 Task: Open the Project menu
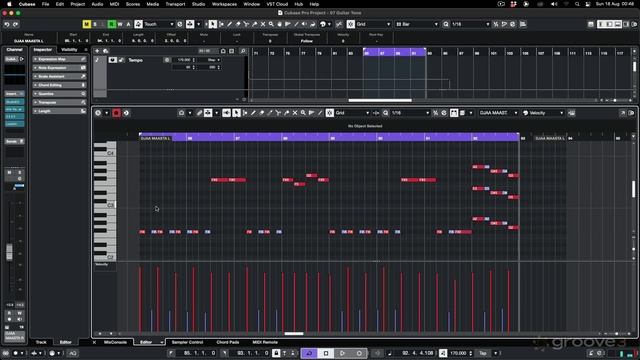pos(78,4)
